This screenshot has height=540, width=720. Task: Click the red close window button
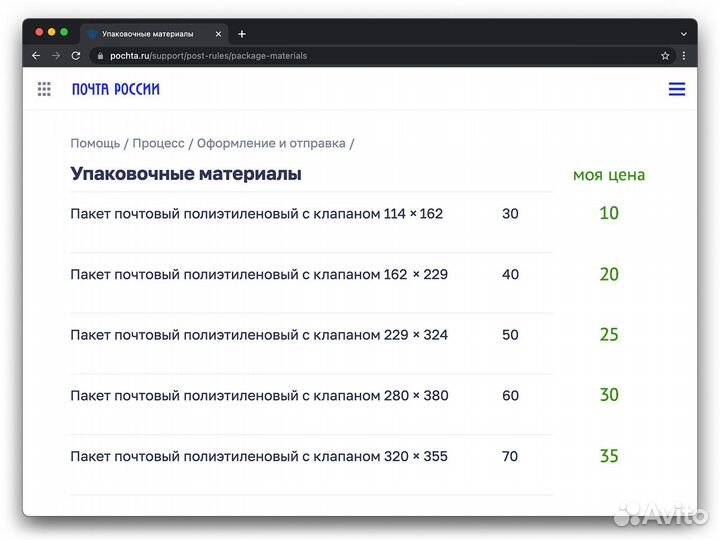[39, 32]
